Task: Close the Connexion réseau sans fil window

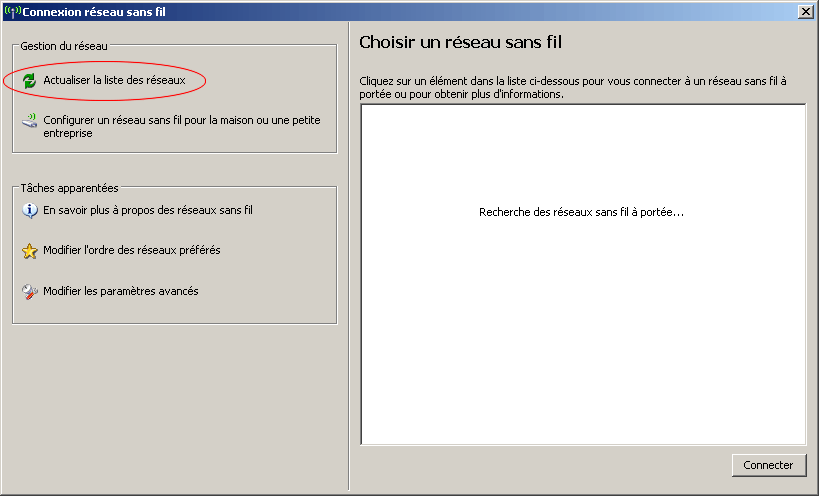Action: [x=806, y=10]
